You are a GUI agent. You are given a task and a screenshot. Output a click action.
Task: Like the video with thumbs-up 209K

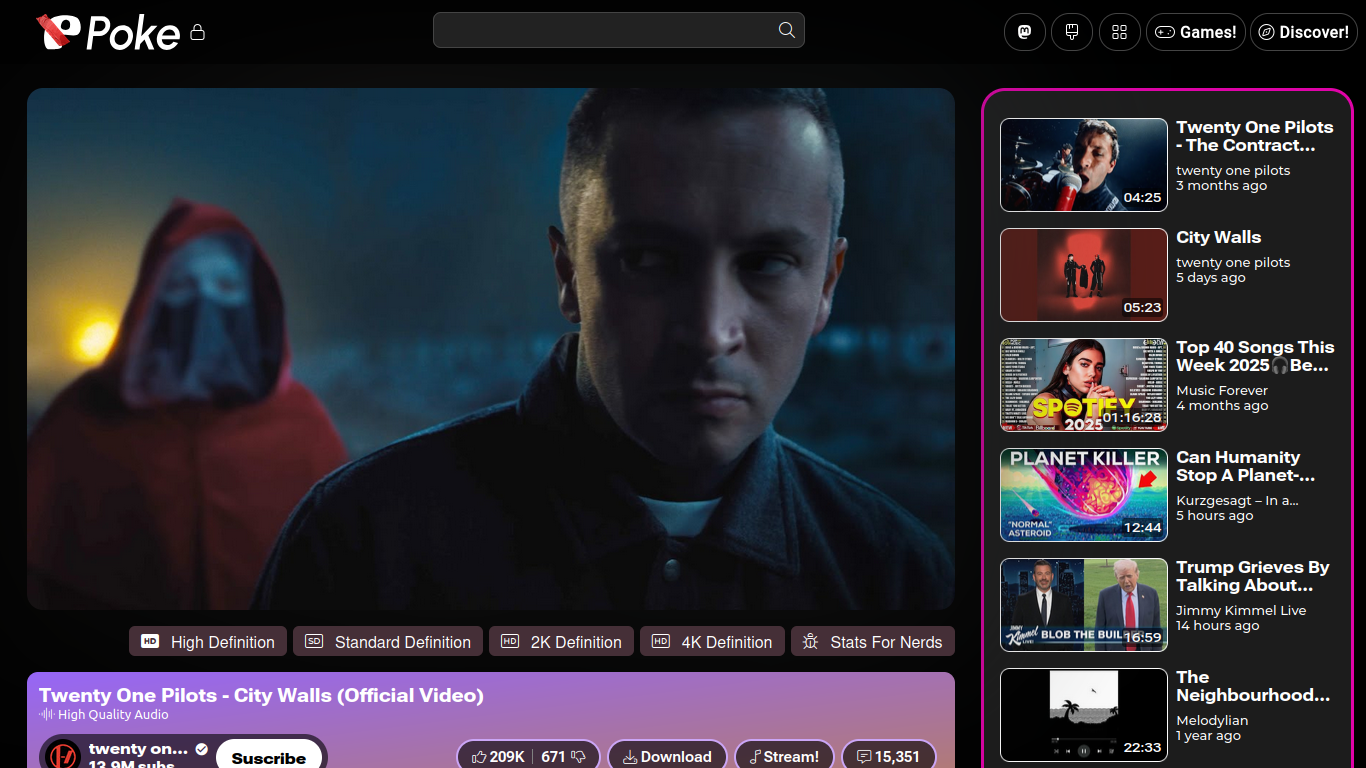pyautogui.click(x=498, y=757)
